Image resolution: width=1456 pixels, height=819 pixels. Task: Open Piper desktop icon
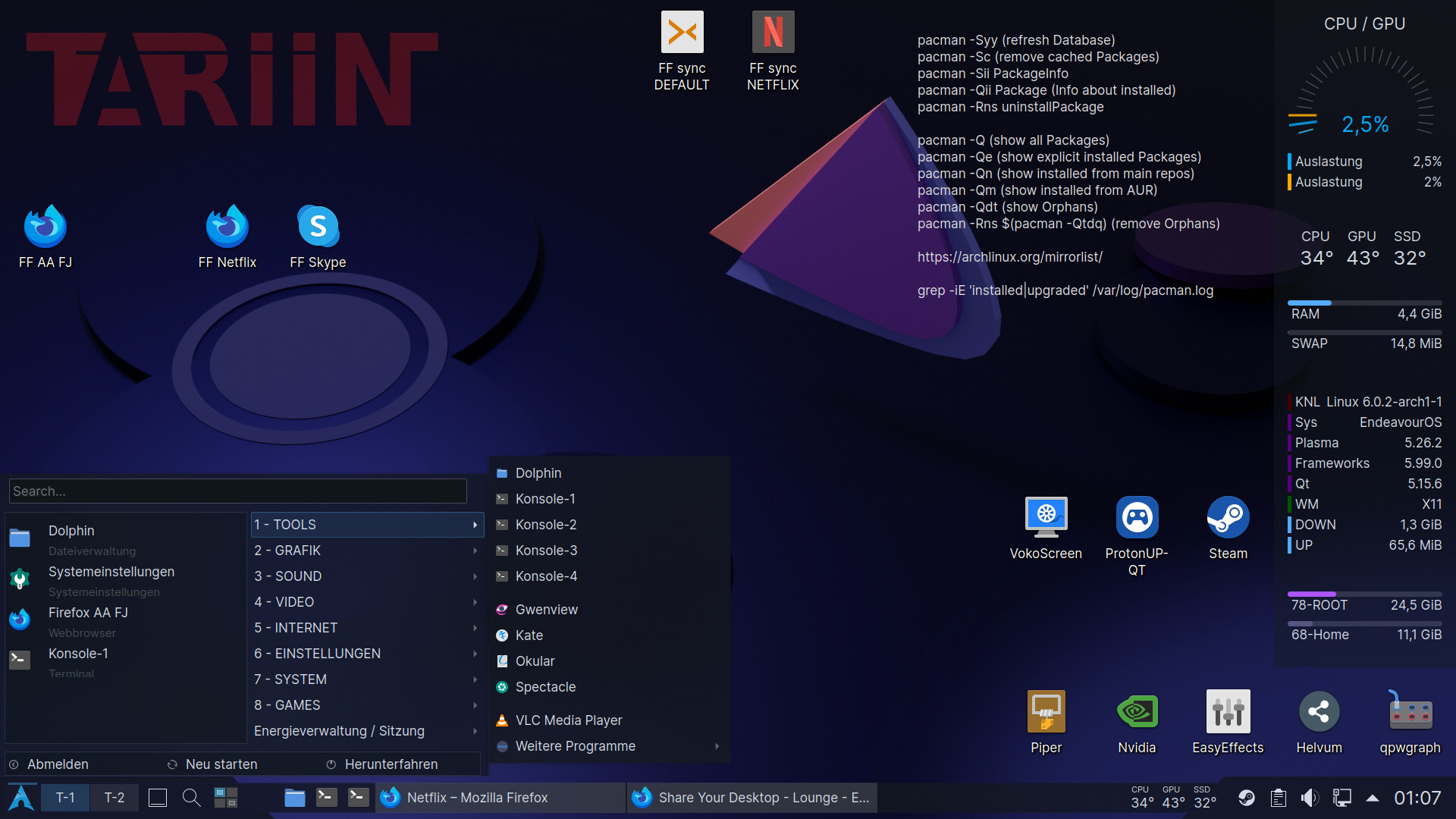(1046, 722)
